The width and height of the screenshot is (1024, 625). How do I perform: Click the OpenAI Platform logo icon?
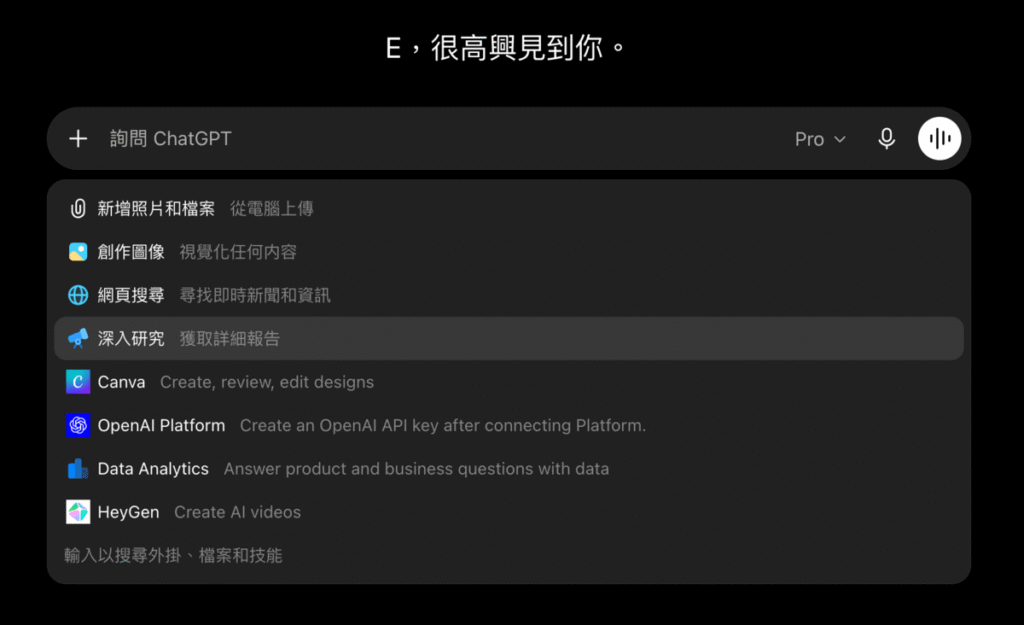point(78,425)
